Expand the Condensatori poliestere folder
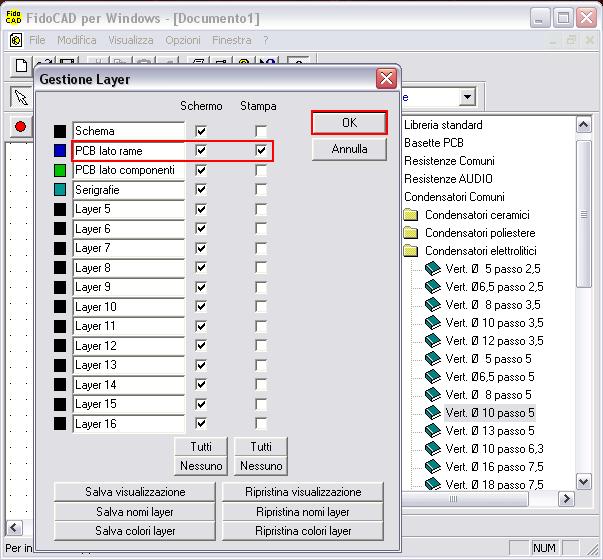This screenshot has width=603, height=560. [x=411, y=233]
